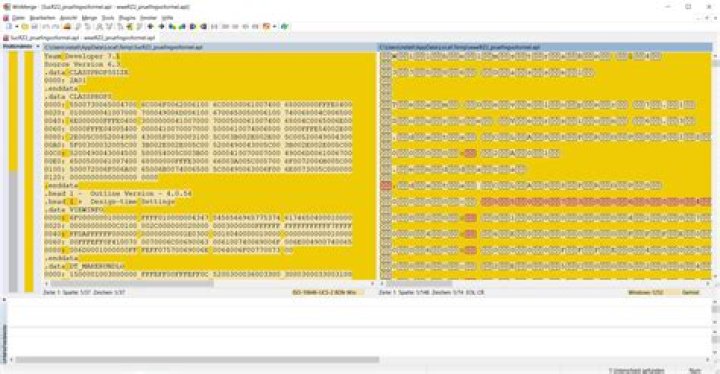This screenshot has height=374, width=720.
Task: Click the right pane vertical scrollbar
Action: [716, 165]
